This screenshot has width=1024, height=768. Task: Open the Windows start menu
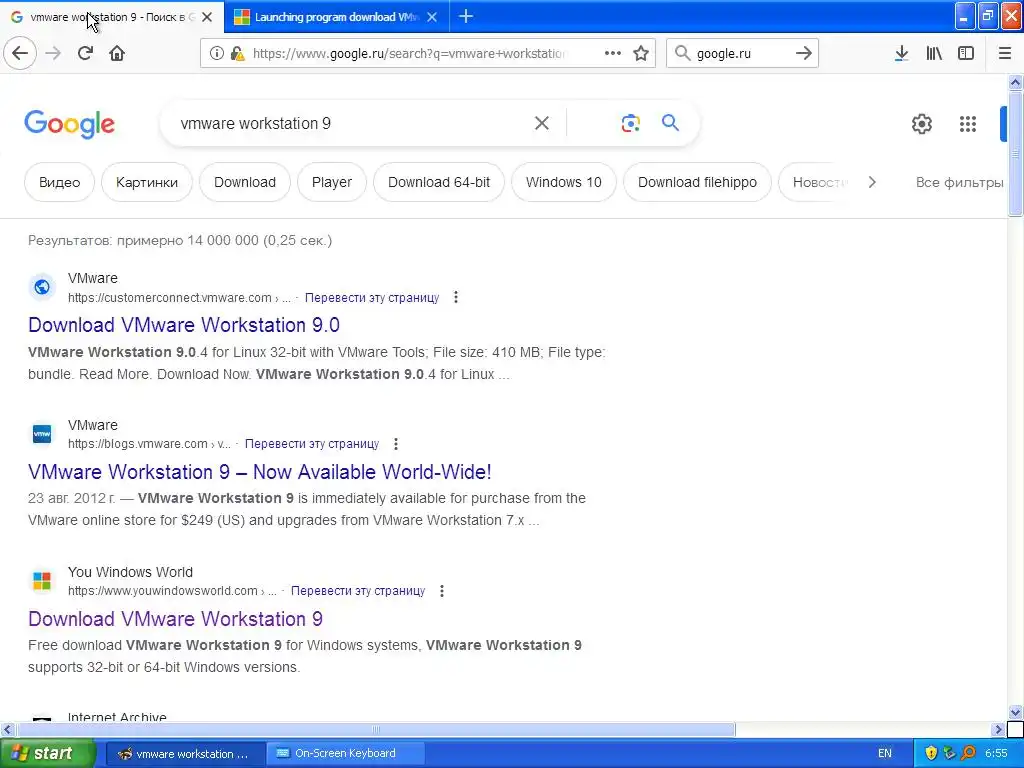pos(47,753)
